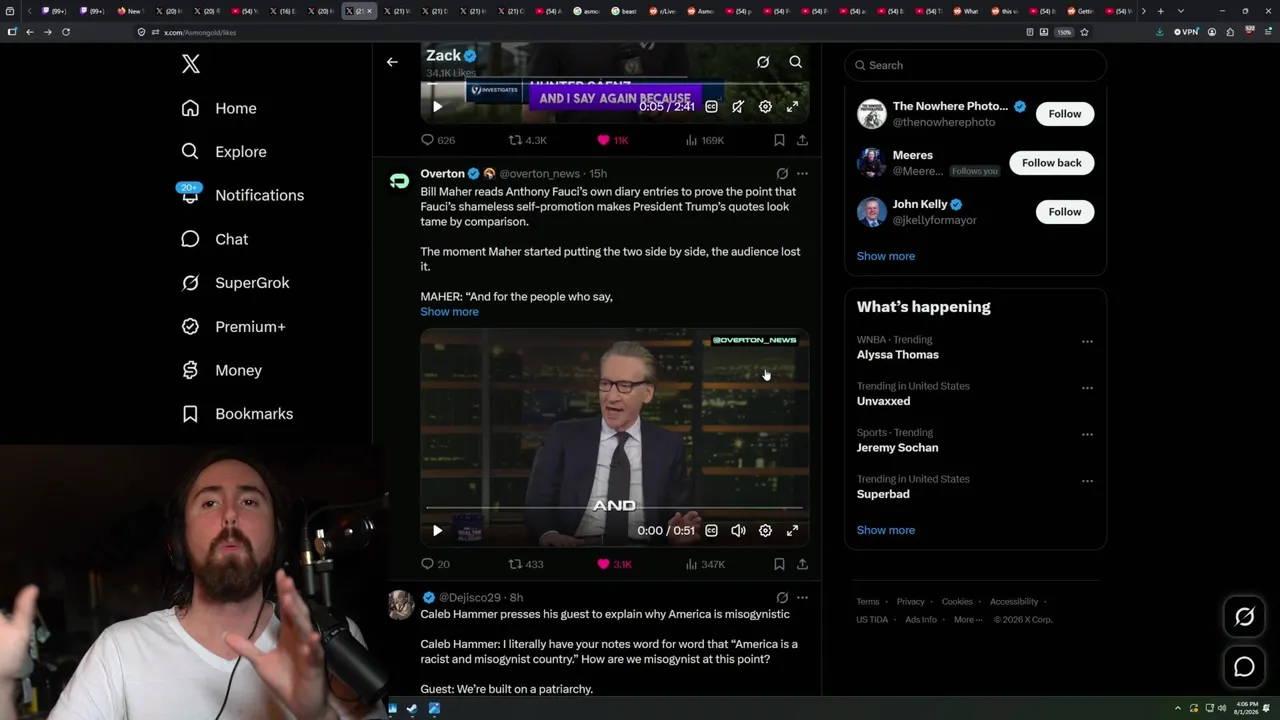Bookmark the Overton post

[779, 564]
